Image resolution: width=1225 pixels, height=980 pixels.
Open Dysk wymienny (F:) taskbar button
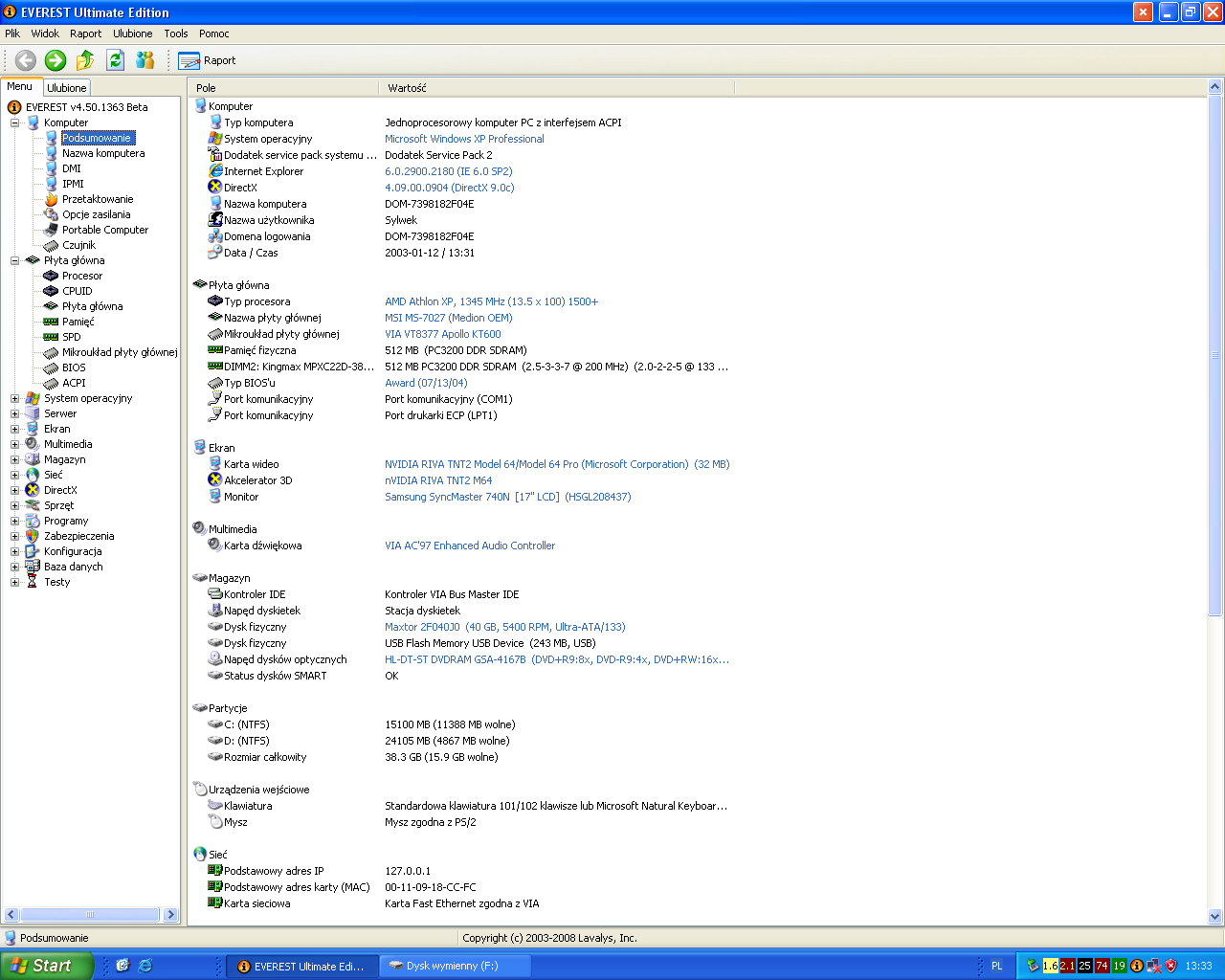[x=454, y=966]
